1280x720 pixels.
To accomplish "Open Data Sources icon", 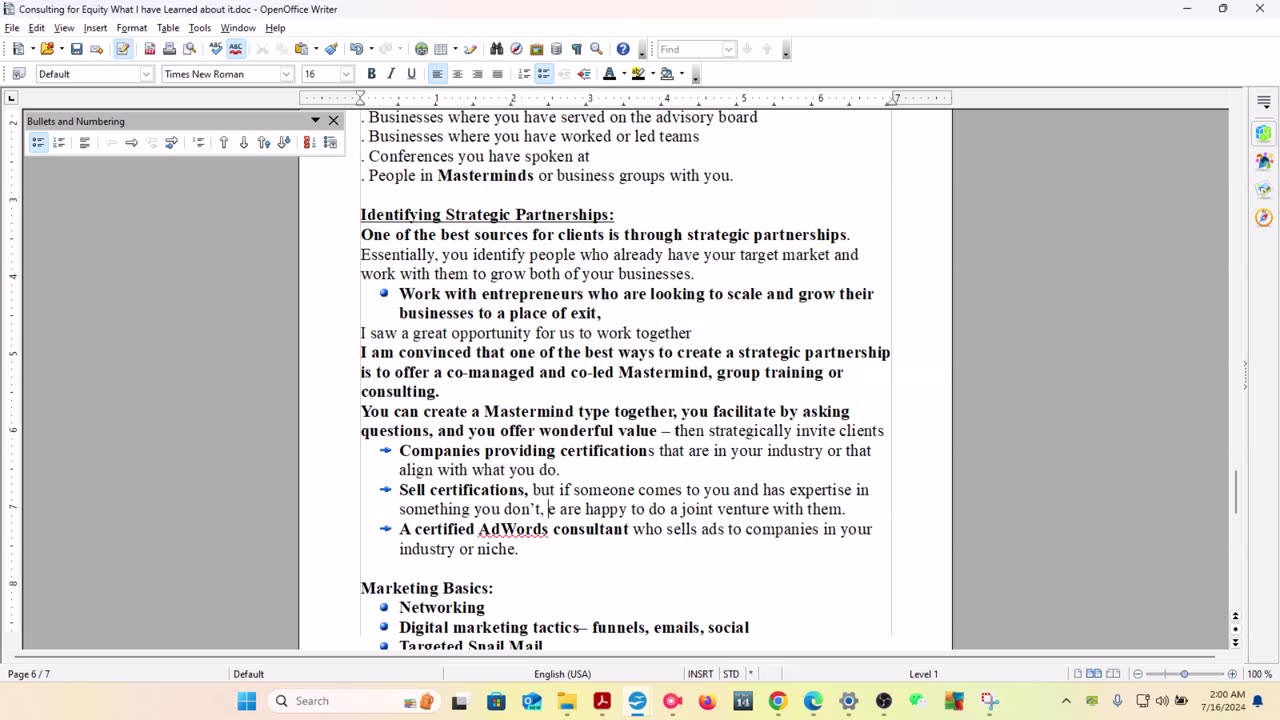I will (x=556, y=48).
